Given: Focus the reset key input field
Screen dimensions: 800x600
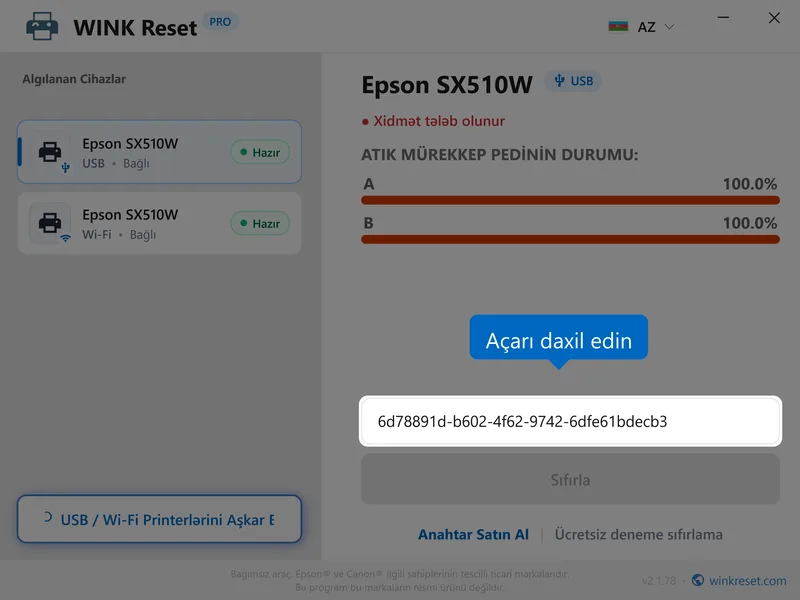Looking at the screenshot, I should tap(570, 421).
